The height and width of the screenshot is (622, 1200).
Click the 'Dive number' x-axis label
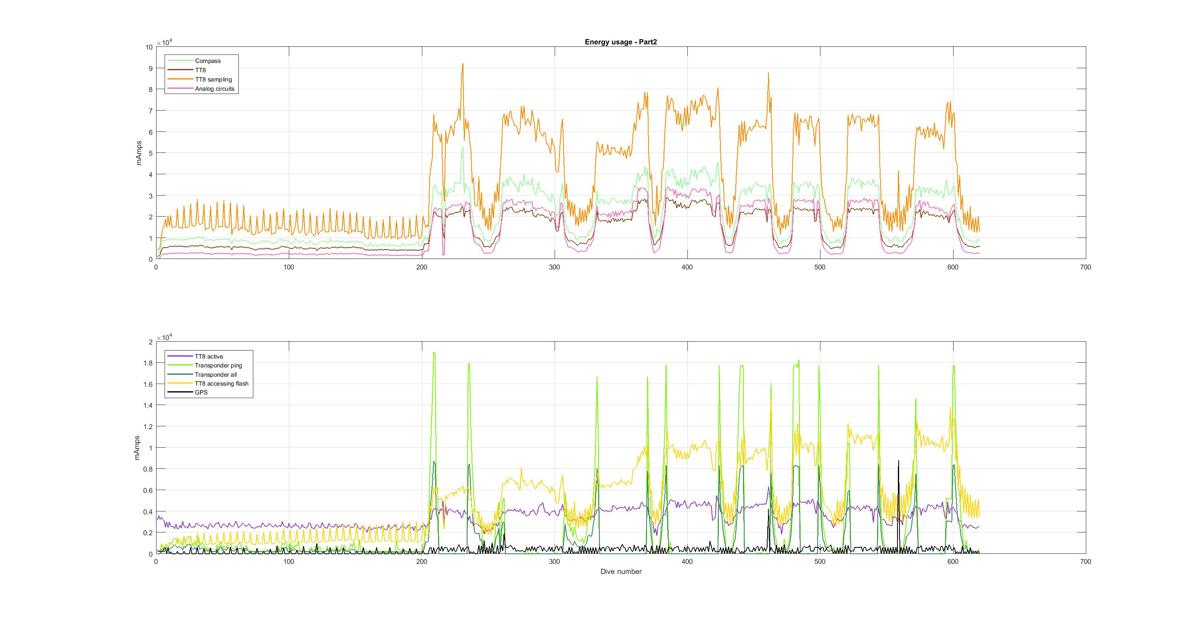click(620, 572)
